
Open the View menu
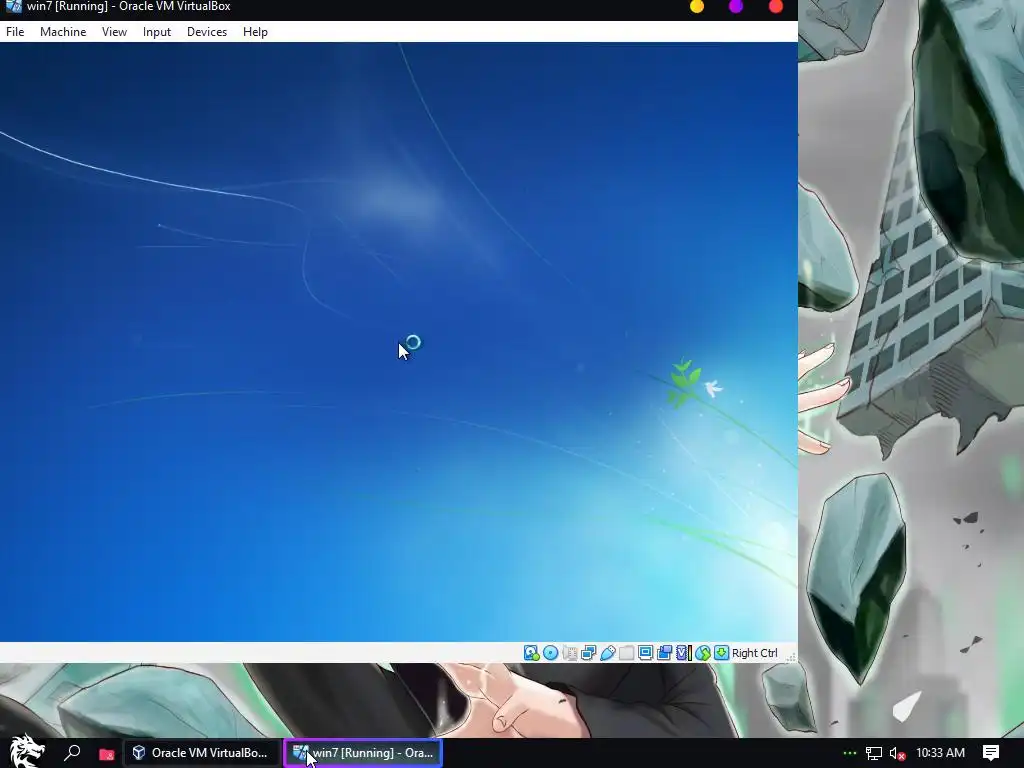click(x=114, y=32)
